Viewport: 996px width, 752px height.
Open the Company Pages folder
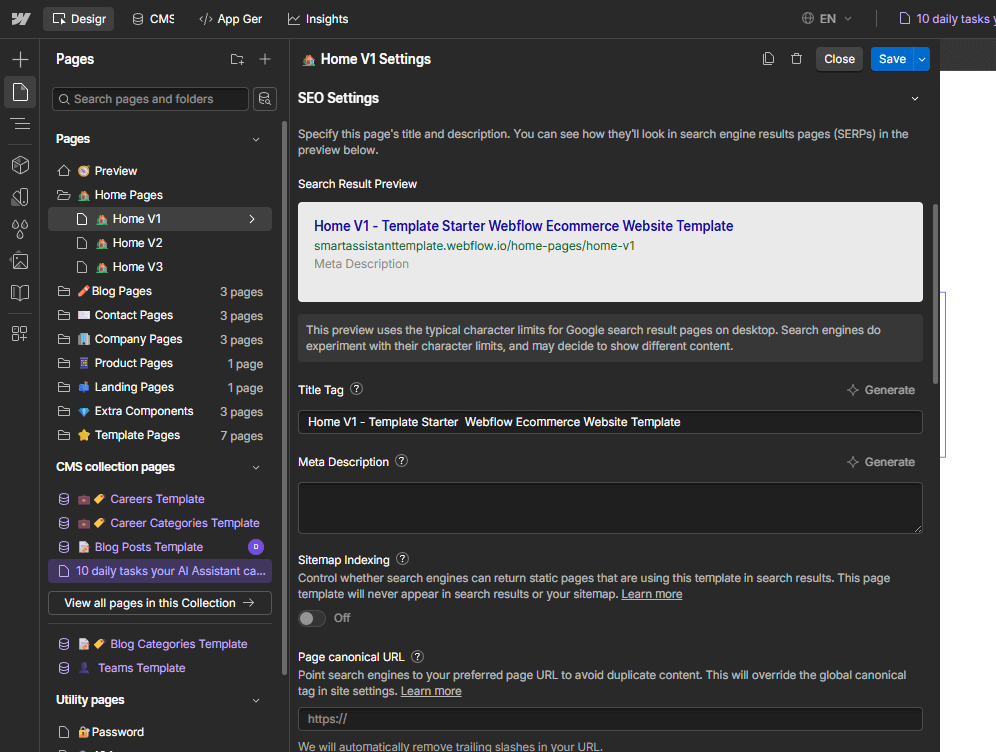click(160, 339)
